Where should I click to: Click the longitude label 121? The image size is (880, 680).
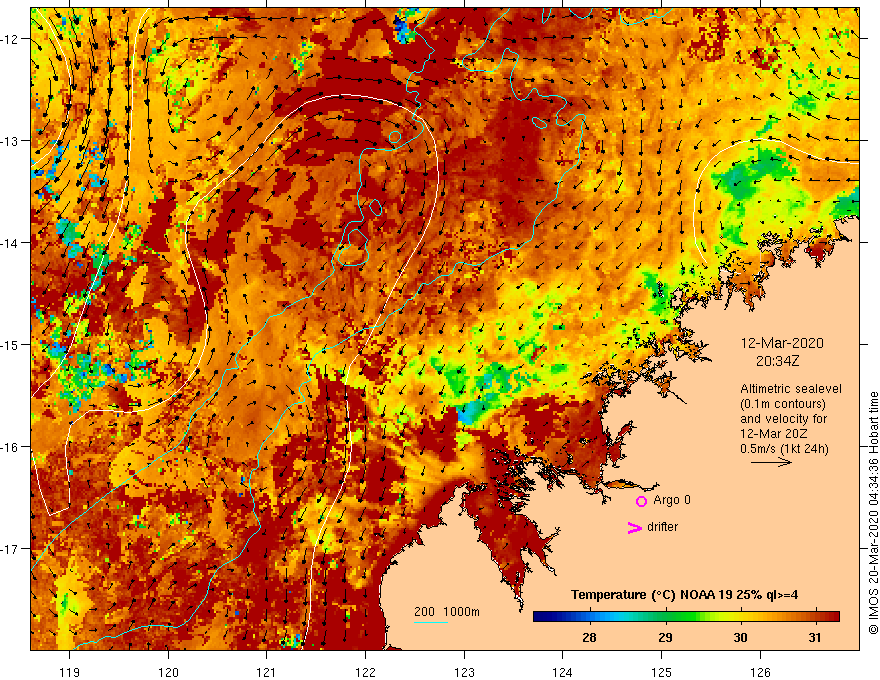(267, 672)
